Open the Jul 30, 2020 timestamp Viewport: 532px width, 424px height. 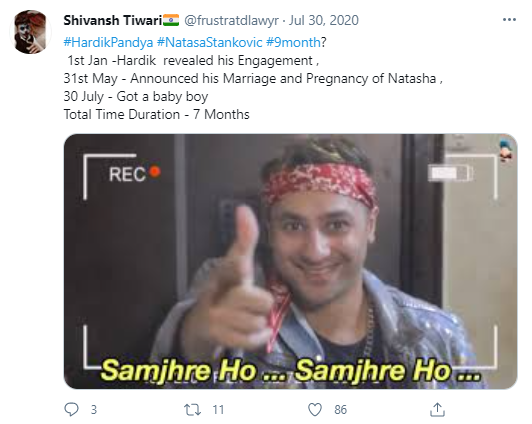[x=324, y=20]
